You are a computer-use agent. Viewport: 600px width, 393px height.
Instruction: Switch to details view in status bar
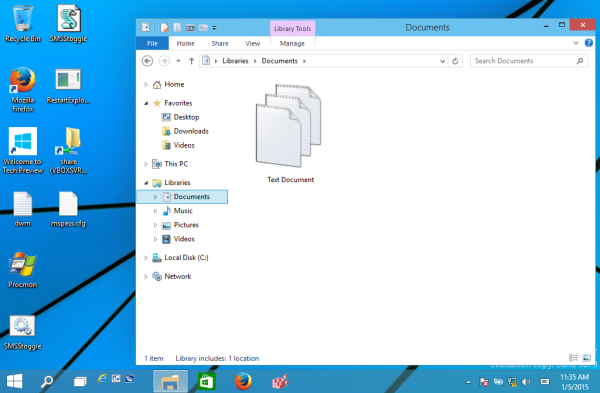pos(573,358)
